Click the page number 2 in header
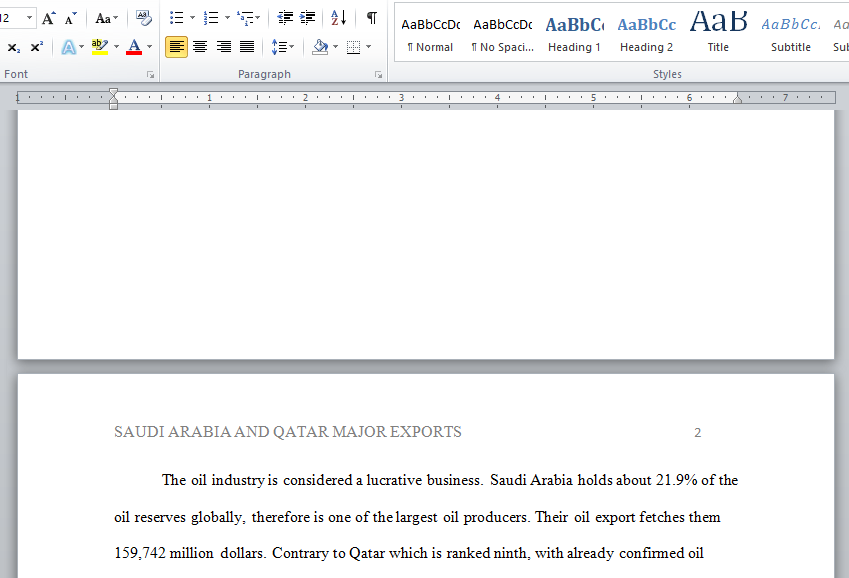The width and height of the screenshot is (849, 578). 697,432
